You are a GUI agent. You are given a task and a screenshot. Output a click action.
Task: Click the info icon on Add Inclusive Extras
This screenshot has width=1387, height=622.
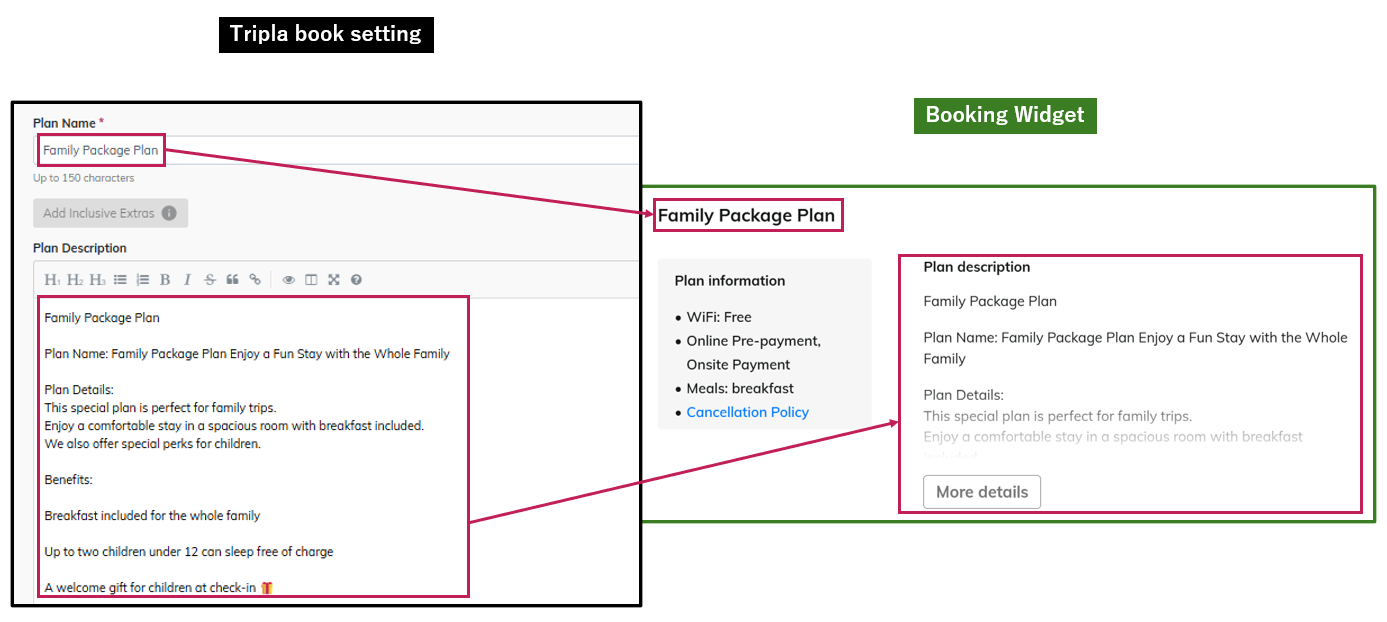[x=169, y=213]
